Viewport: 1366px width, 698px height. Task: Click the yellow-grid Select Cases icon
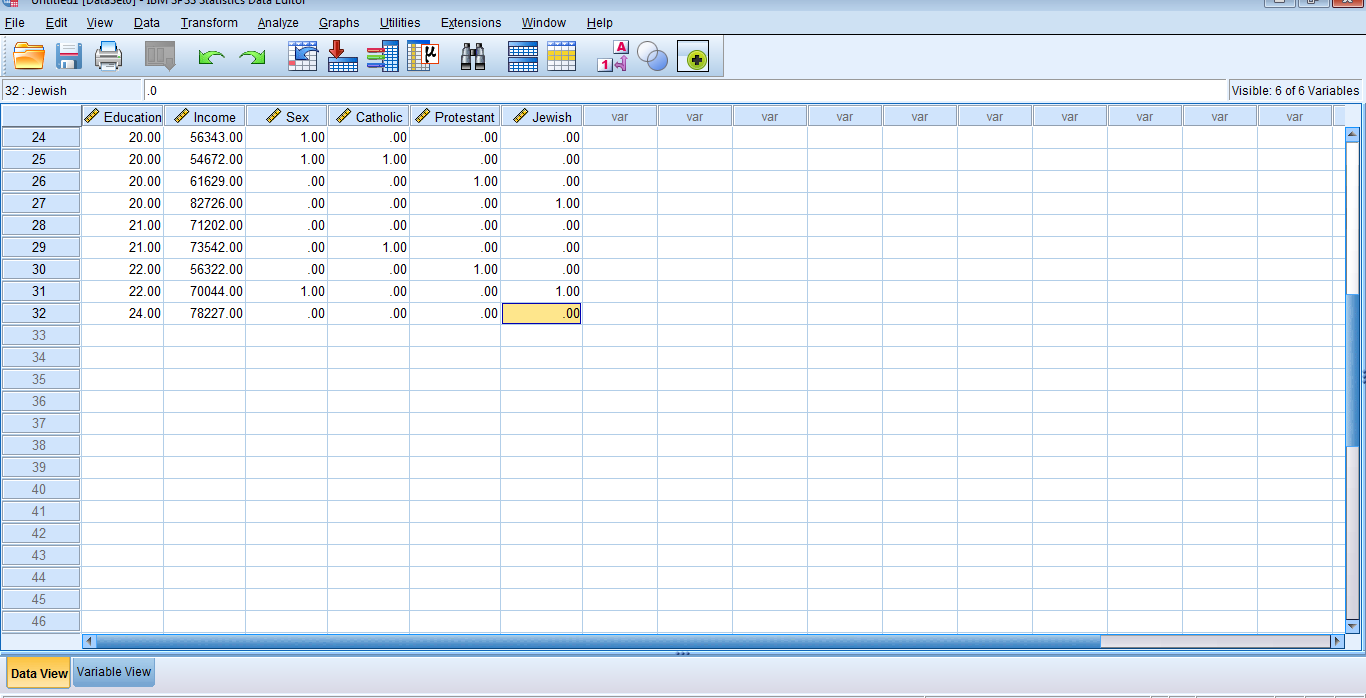point(562,57)
